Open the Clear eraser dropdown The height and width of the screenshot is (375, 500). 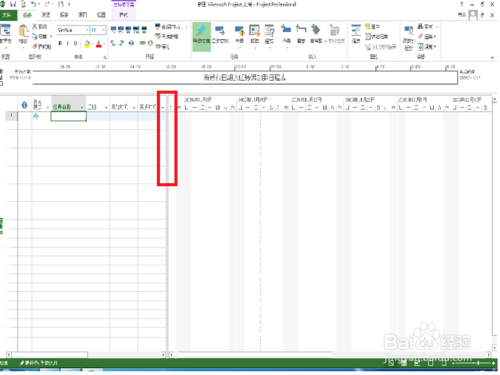point(427,36)
